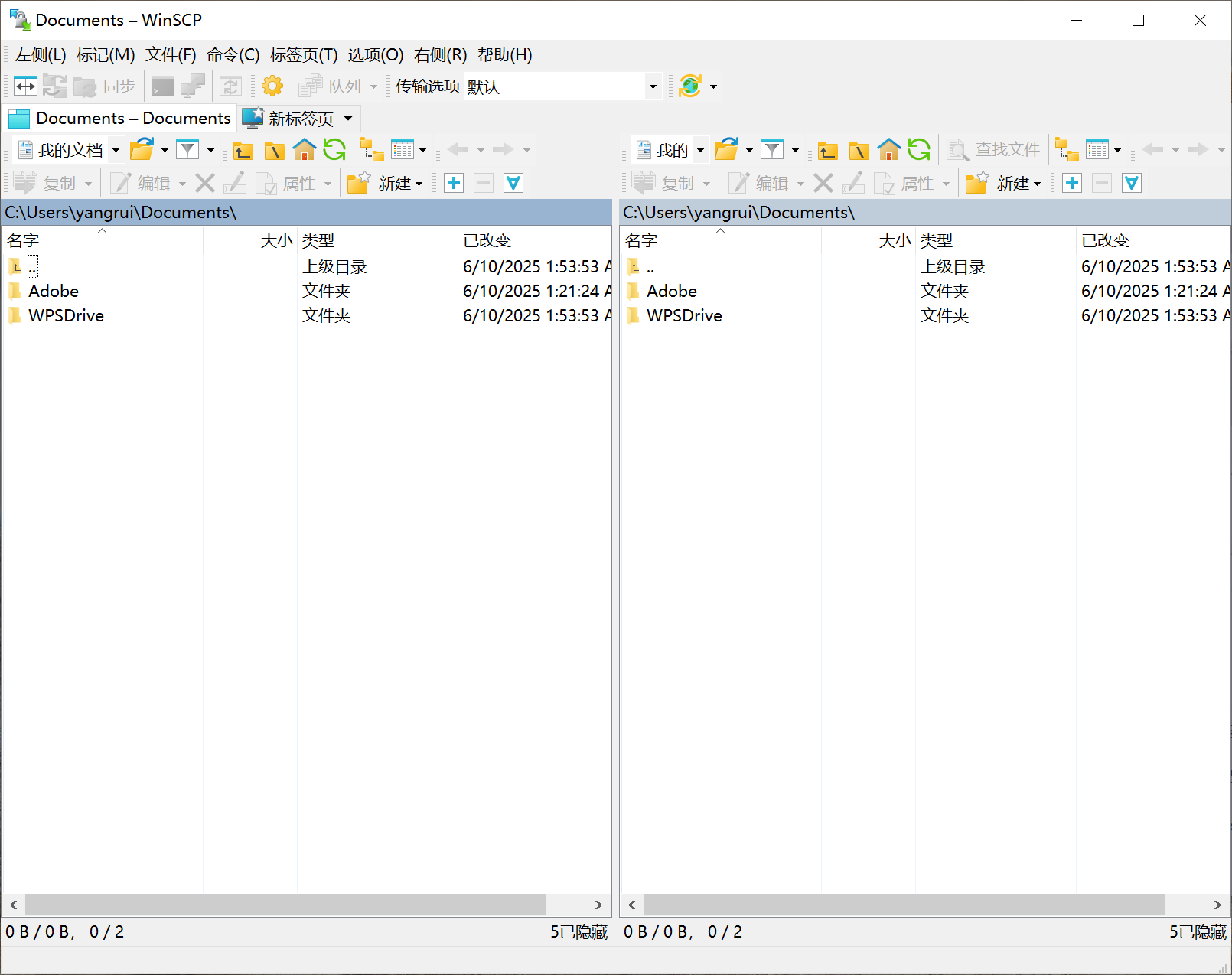This screenshot has width=1232, height=975.
Task: Click the right panel refresh icon
Action: [919, 150]
